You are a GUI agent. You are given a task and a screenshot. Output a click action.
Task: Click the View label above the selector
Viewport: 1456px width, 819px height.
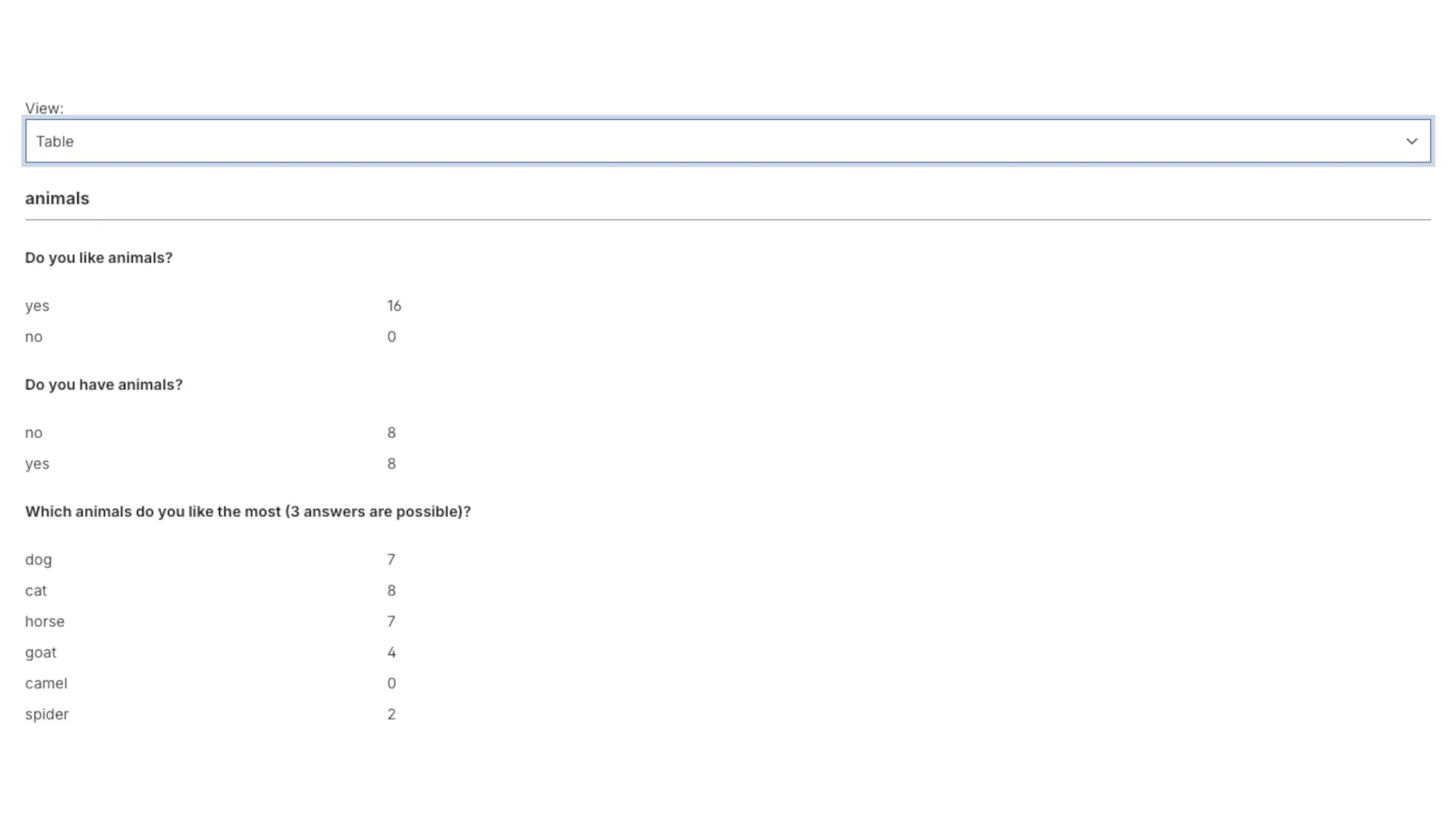pos(43,108)
